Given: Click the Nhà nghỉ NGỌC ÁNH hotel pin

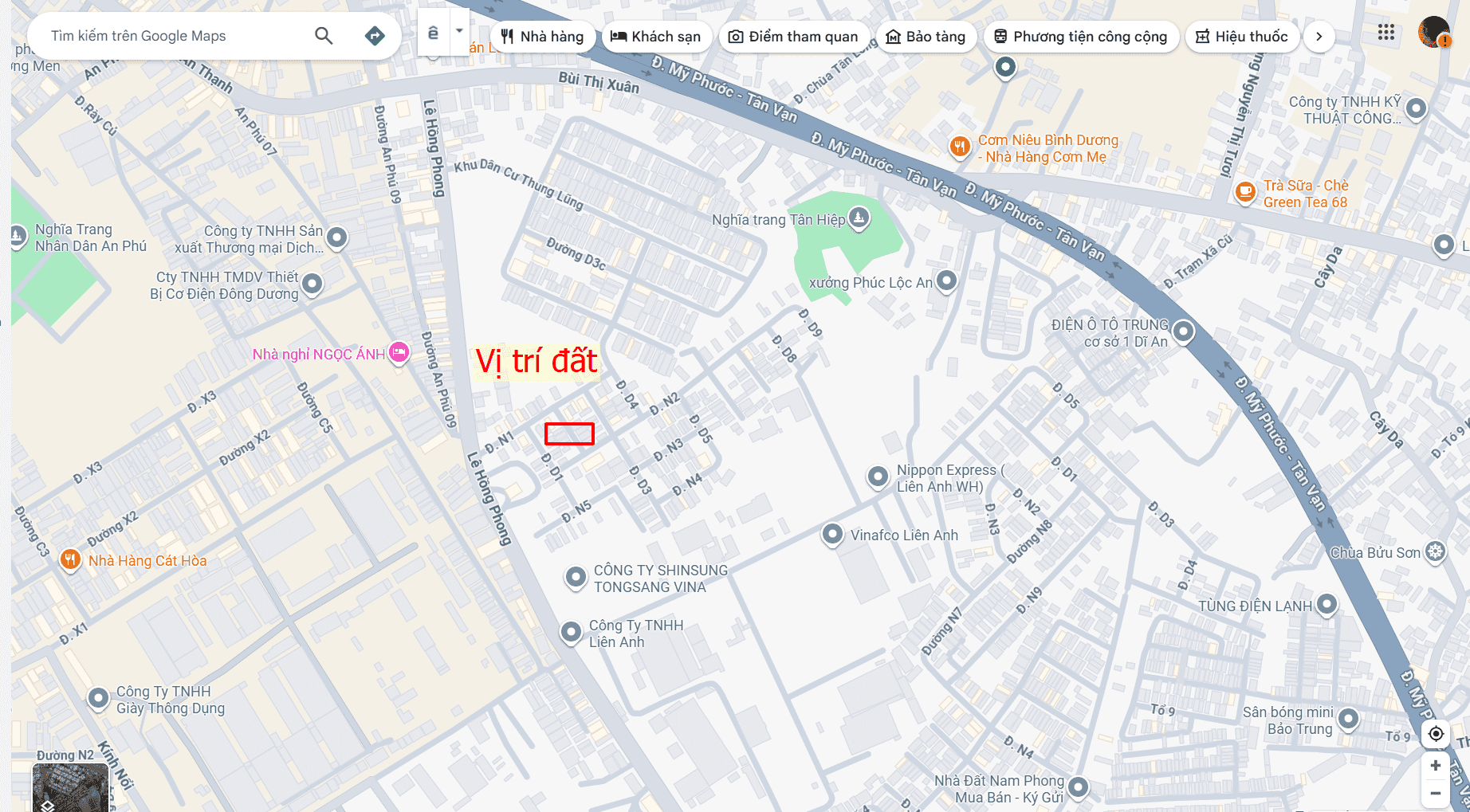Looking at the screenshot, I should tap(399, 352).
